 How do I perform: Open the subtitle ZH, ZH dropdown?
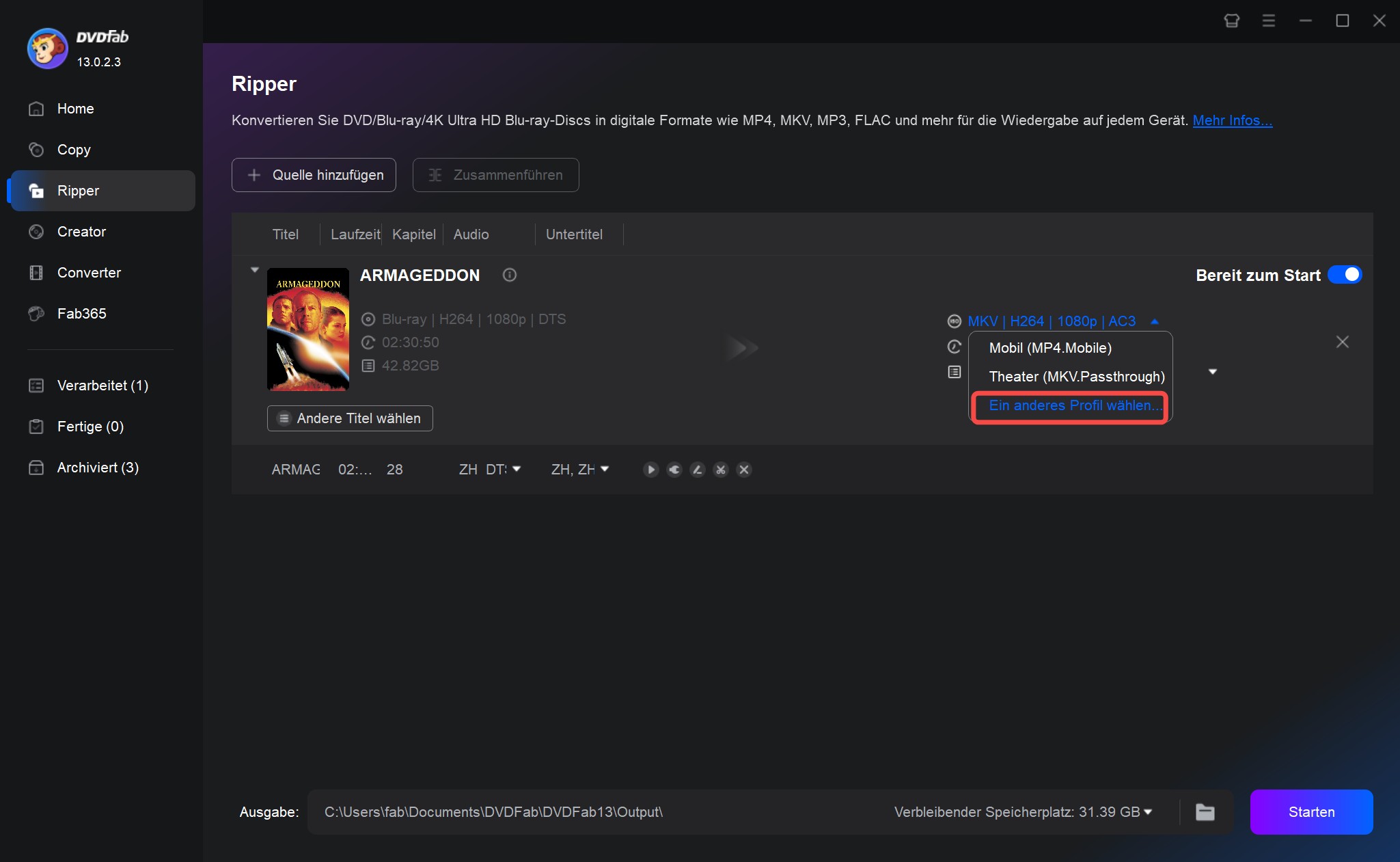tap(605, 469)
